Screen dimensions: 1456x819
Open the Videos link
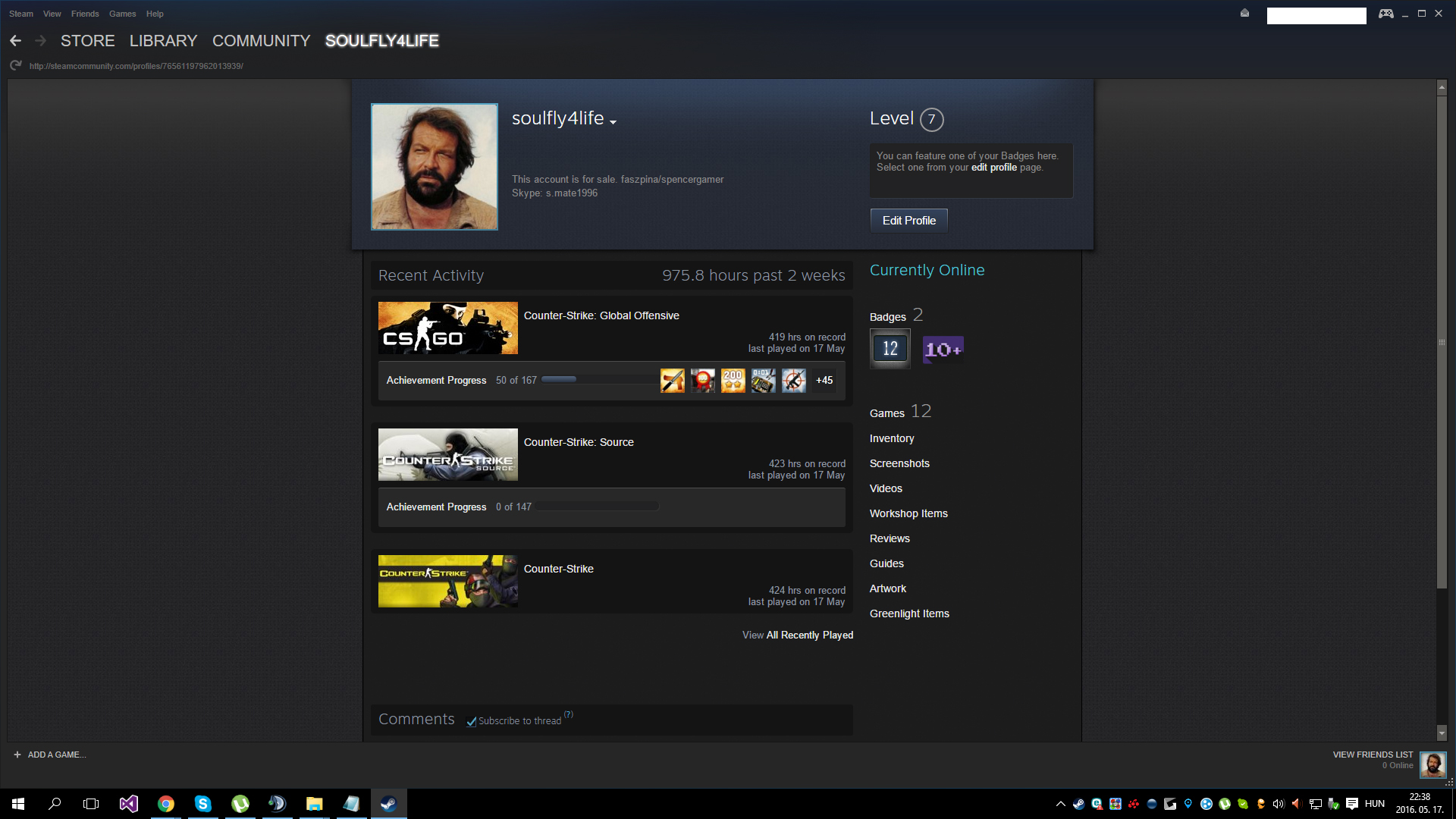886,488
